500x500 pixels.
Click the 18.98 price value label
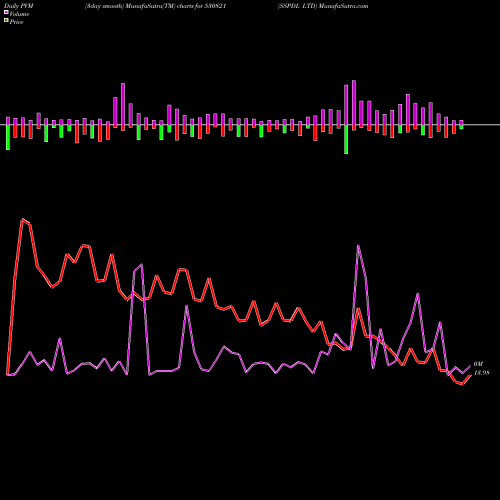click(x=482, y=373)
